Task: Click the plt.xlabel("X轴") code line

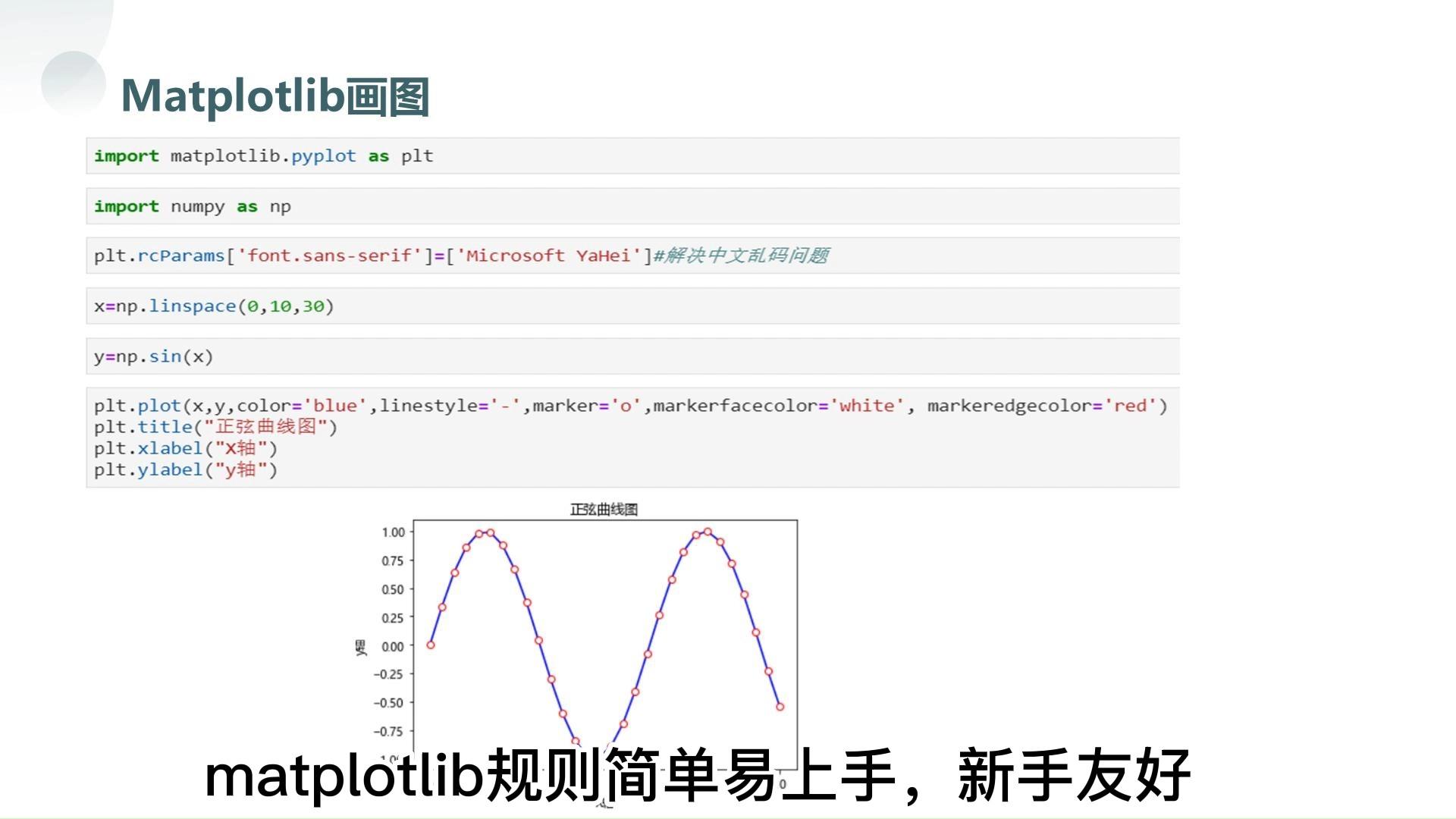Action: pyautogui.click(x=186, y=448)
